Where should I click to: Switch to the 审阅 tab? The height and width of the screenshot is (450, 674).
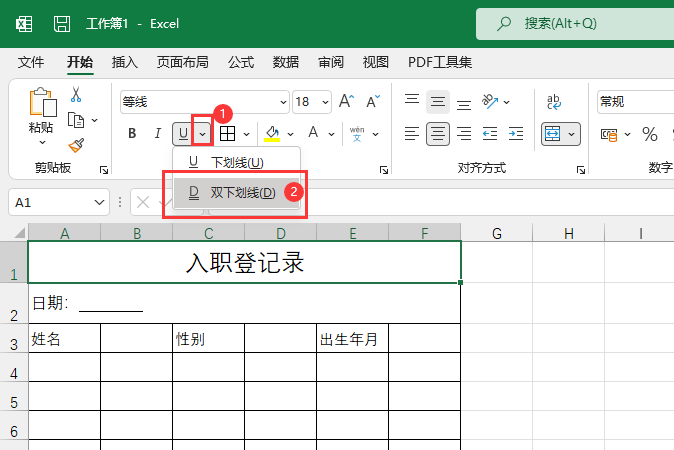331,62
